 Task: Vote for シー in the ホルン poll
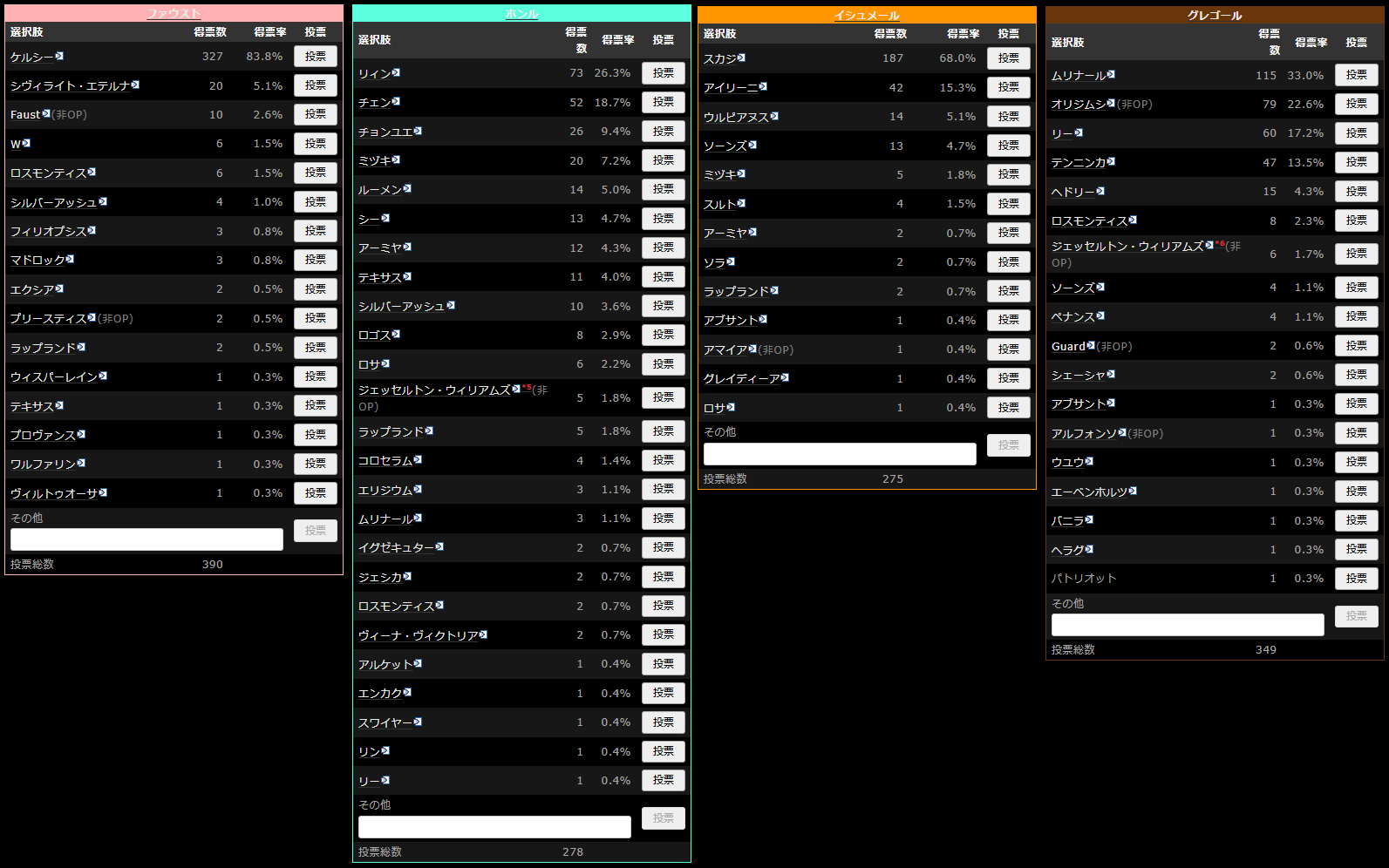point(664,218)
